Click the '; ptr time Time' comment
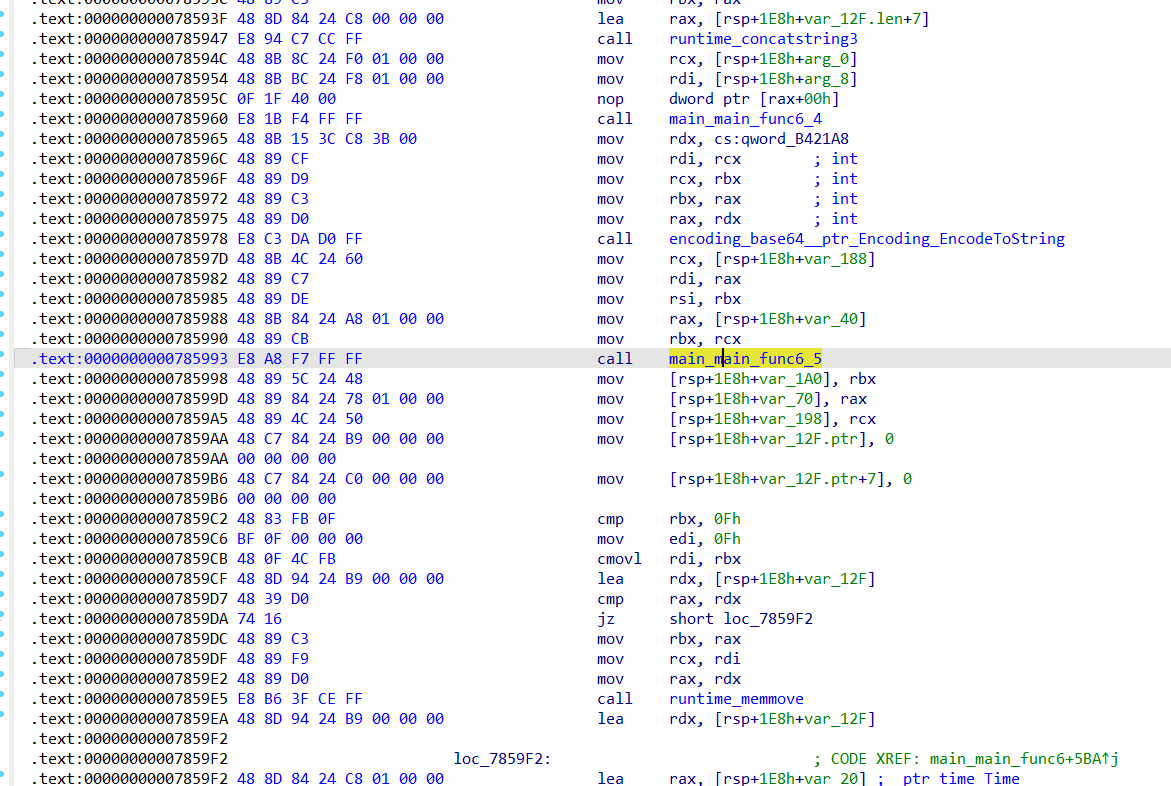 tap(949, 779)
